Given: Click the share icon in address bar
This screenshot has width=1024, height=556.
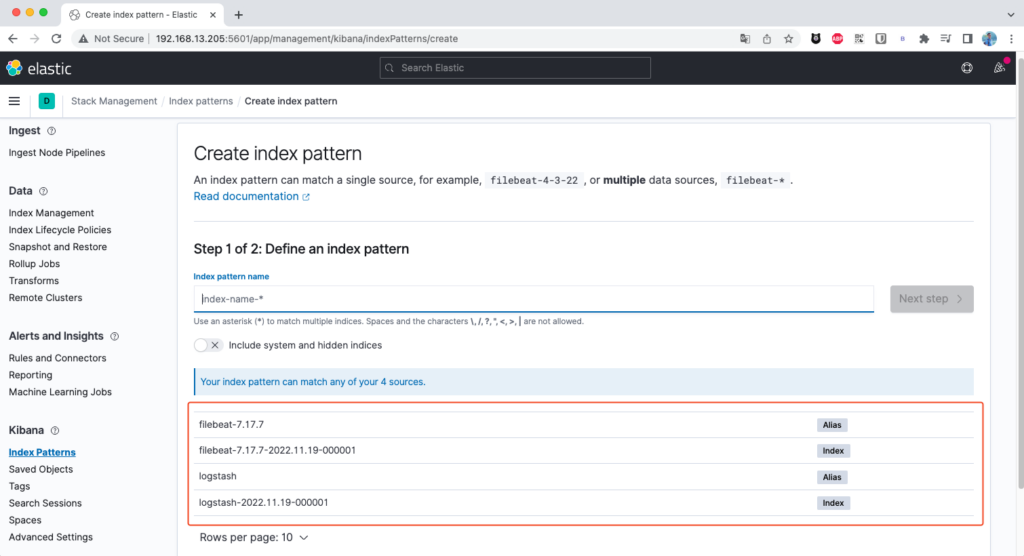Looking at the screenshot, I should pos(767,39).
